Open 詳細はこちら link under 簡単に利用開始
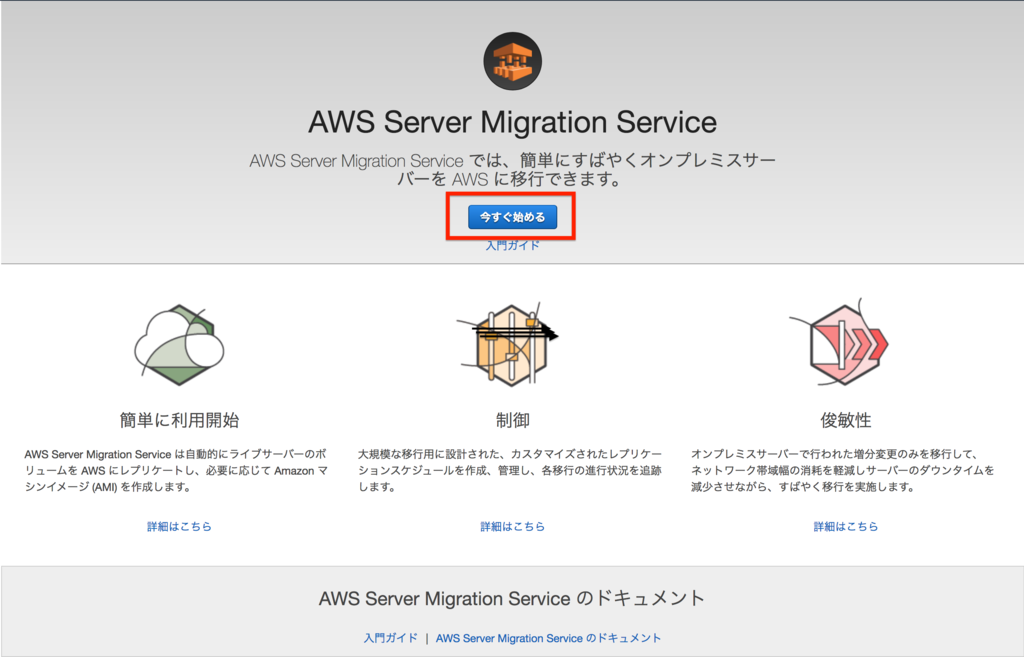 [179, 526]
